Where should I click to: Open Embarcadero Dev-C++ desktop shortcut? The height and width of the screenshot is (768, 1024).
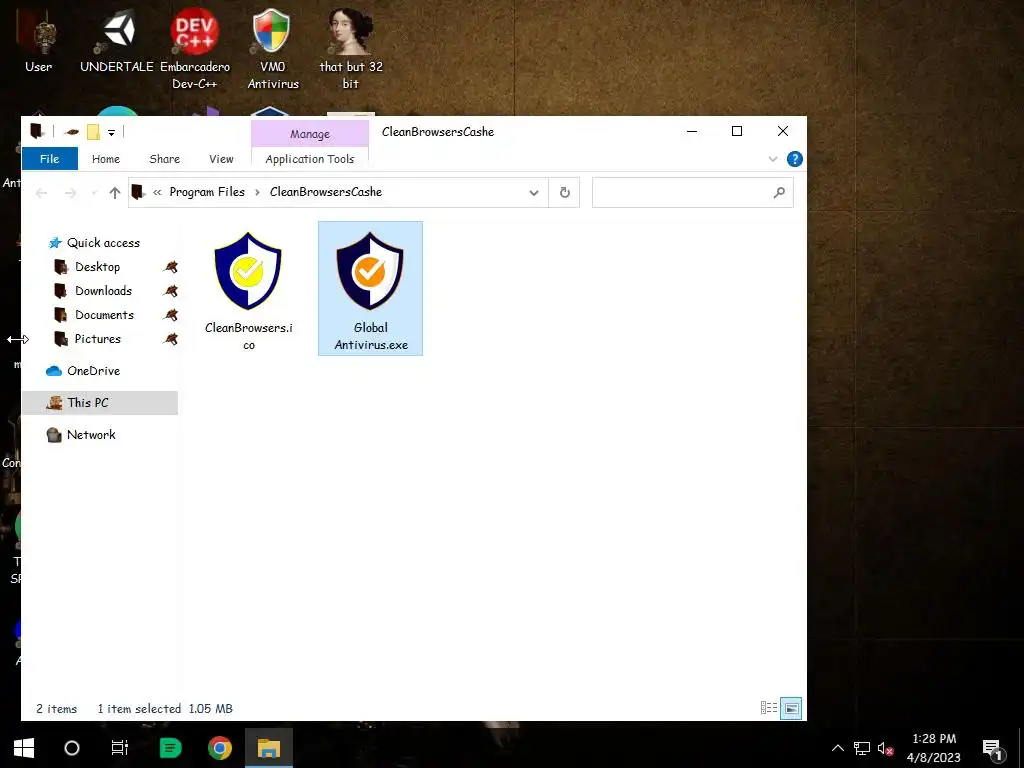(x=195, y=49)
